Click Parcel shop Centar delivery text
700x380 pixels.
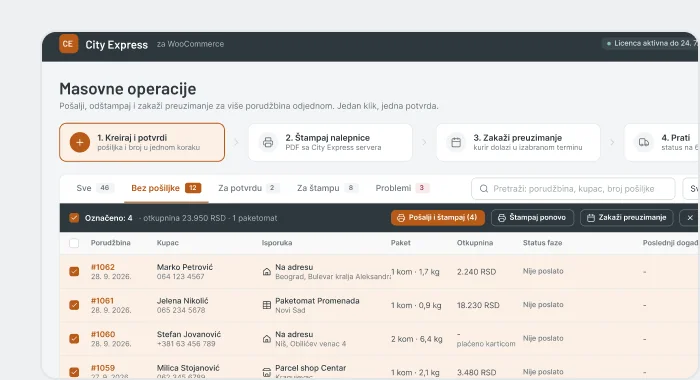(x=310, y=368)
